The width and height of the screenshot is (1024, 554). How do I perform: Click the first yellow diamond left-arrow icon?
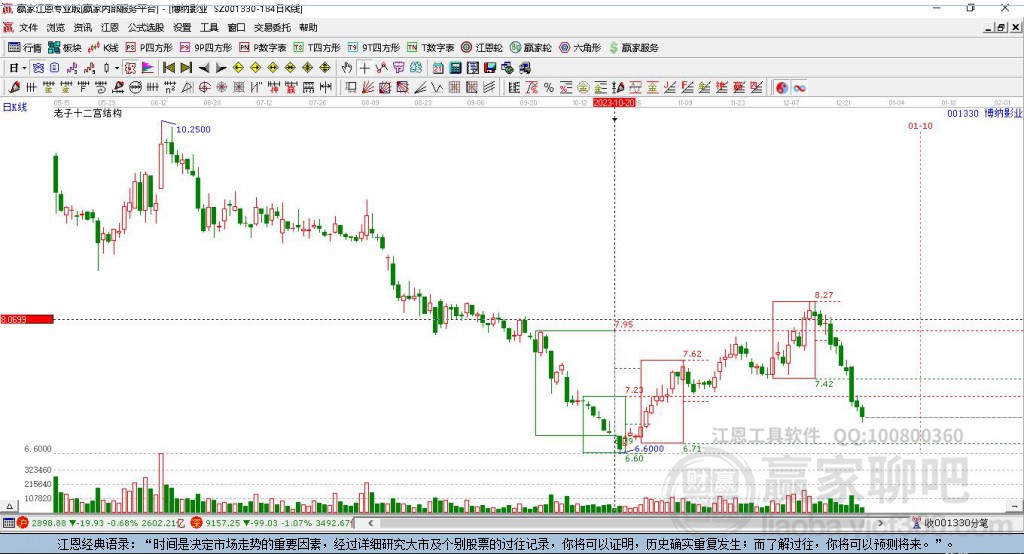tap(238, 67)
